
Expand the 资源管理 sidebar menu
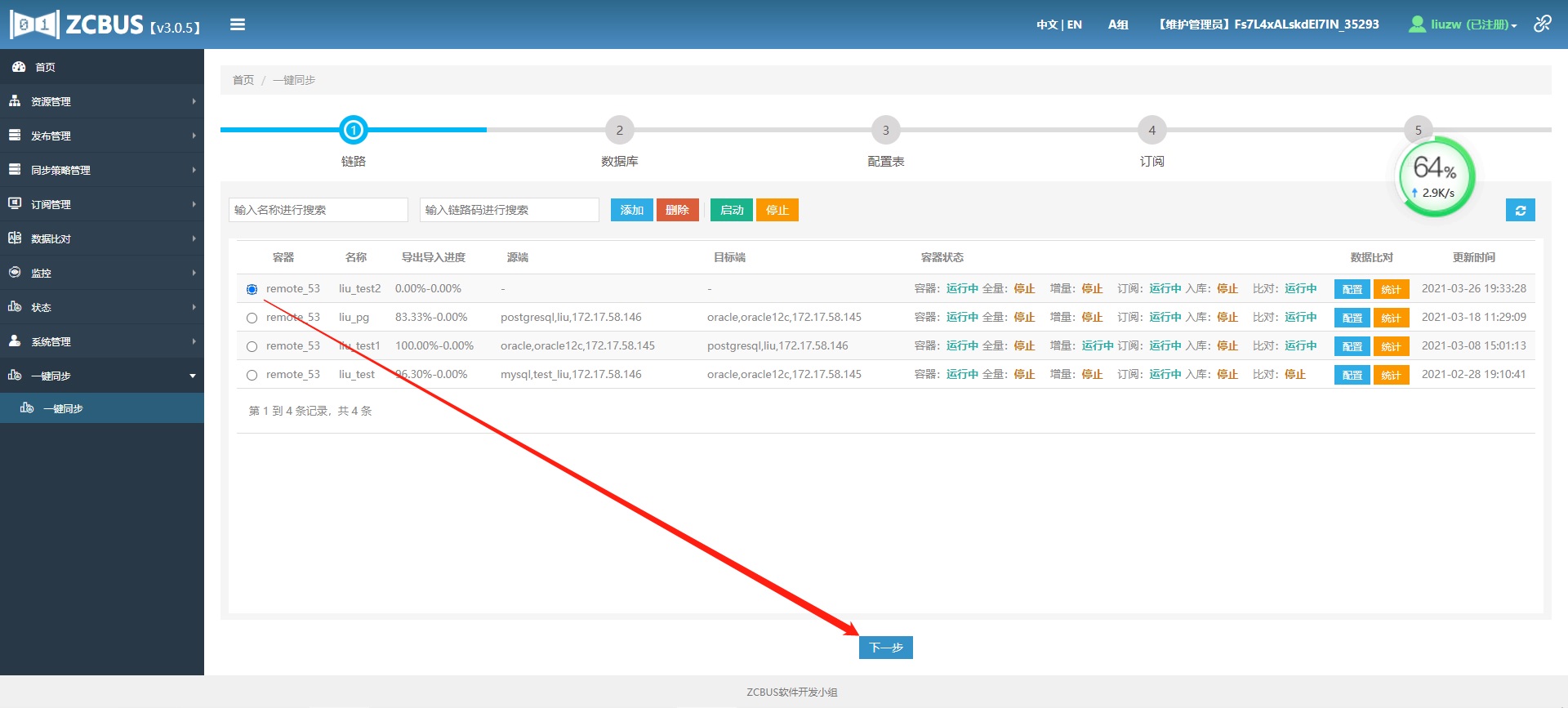click(102, 101)
